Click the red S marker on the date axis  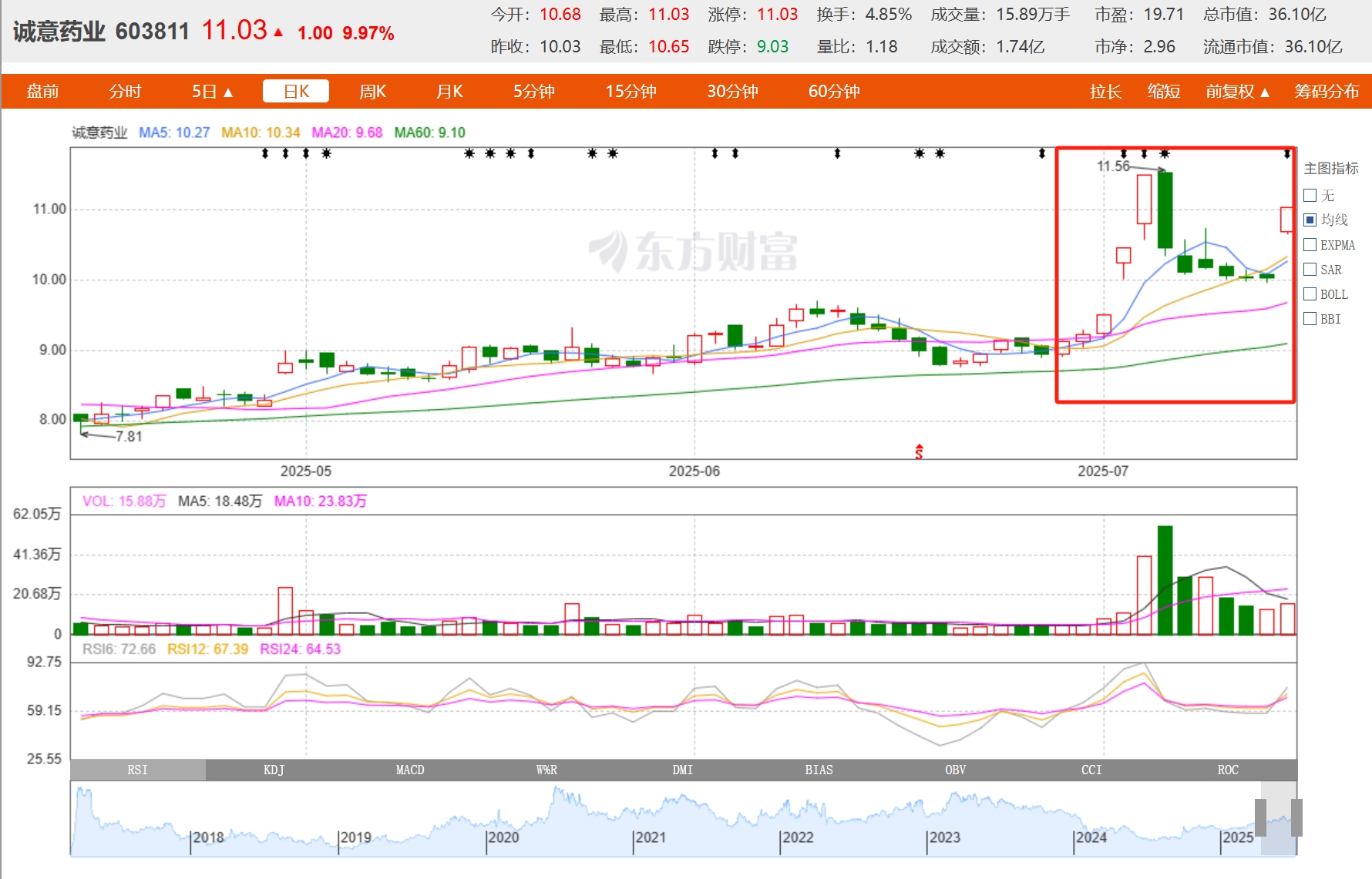[919, 451]
